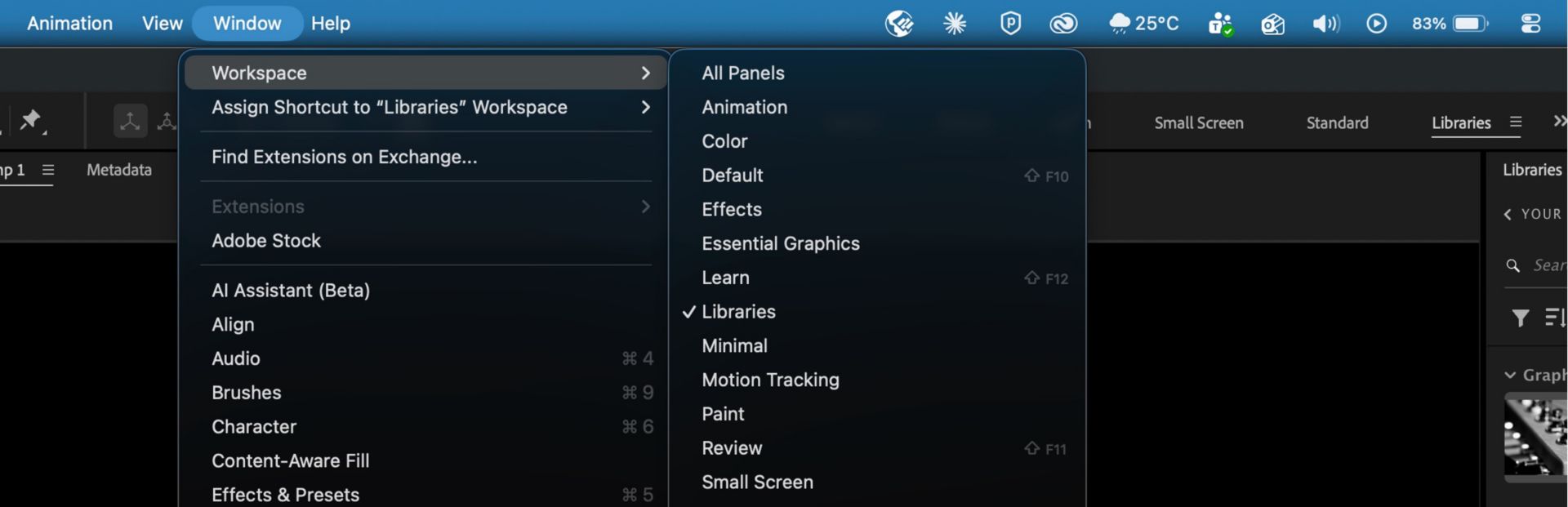
Task: Show more workspaces double chevron
Action: pos(1560,121)
